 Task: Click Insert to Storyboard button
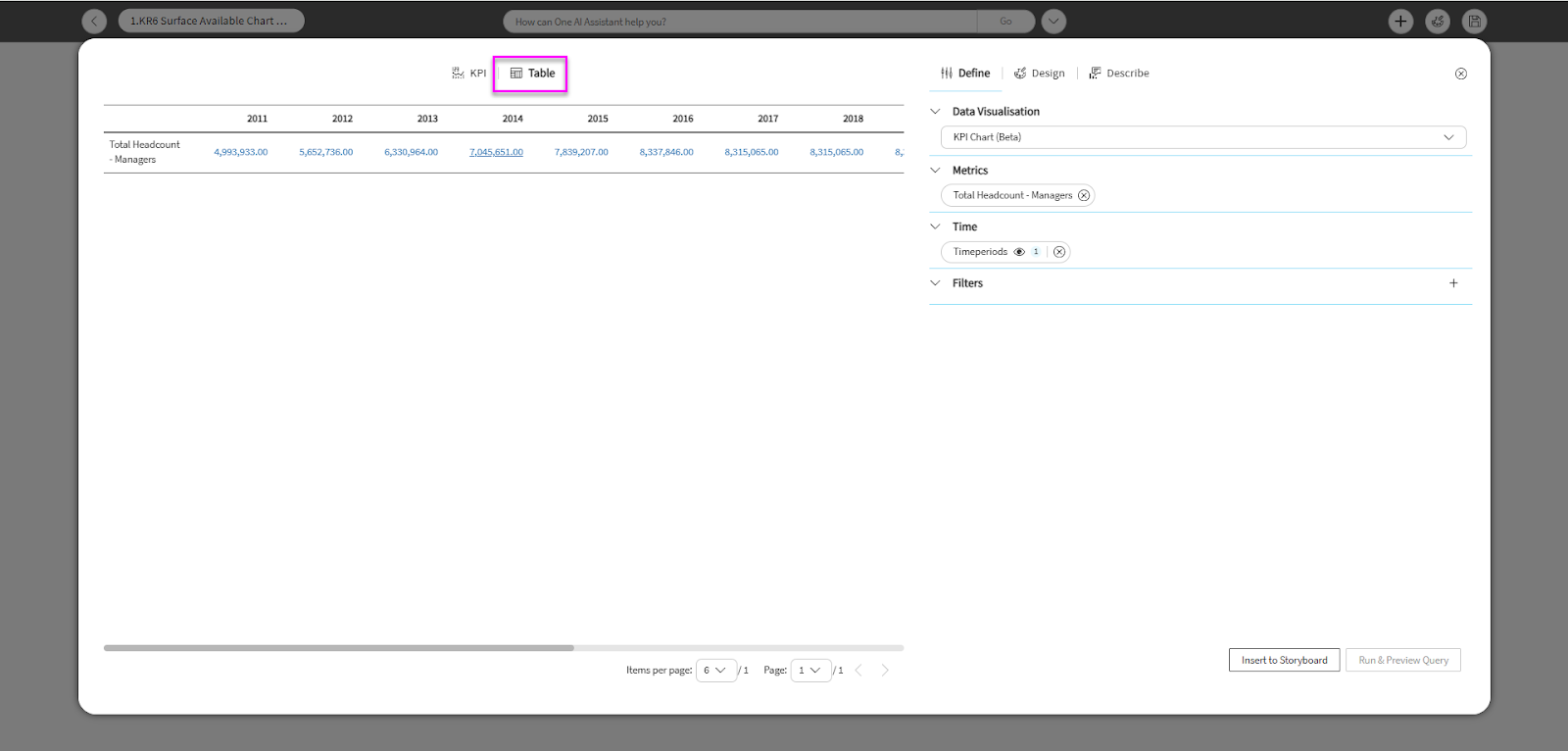[1284, 660]
